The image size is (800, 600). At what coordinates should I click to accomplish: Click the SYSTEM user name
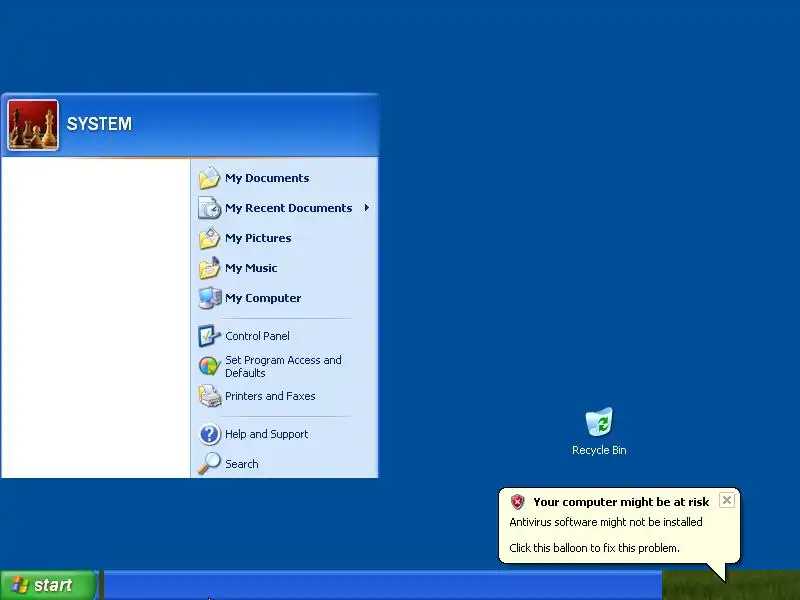99,124
